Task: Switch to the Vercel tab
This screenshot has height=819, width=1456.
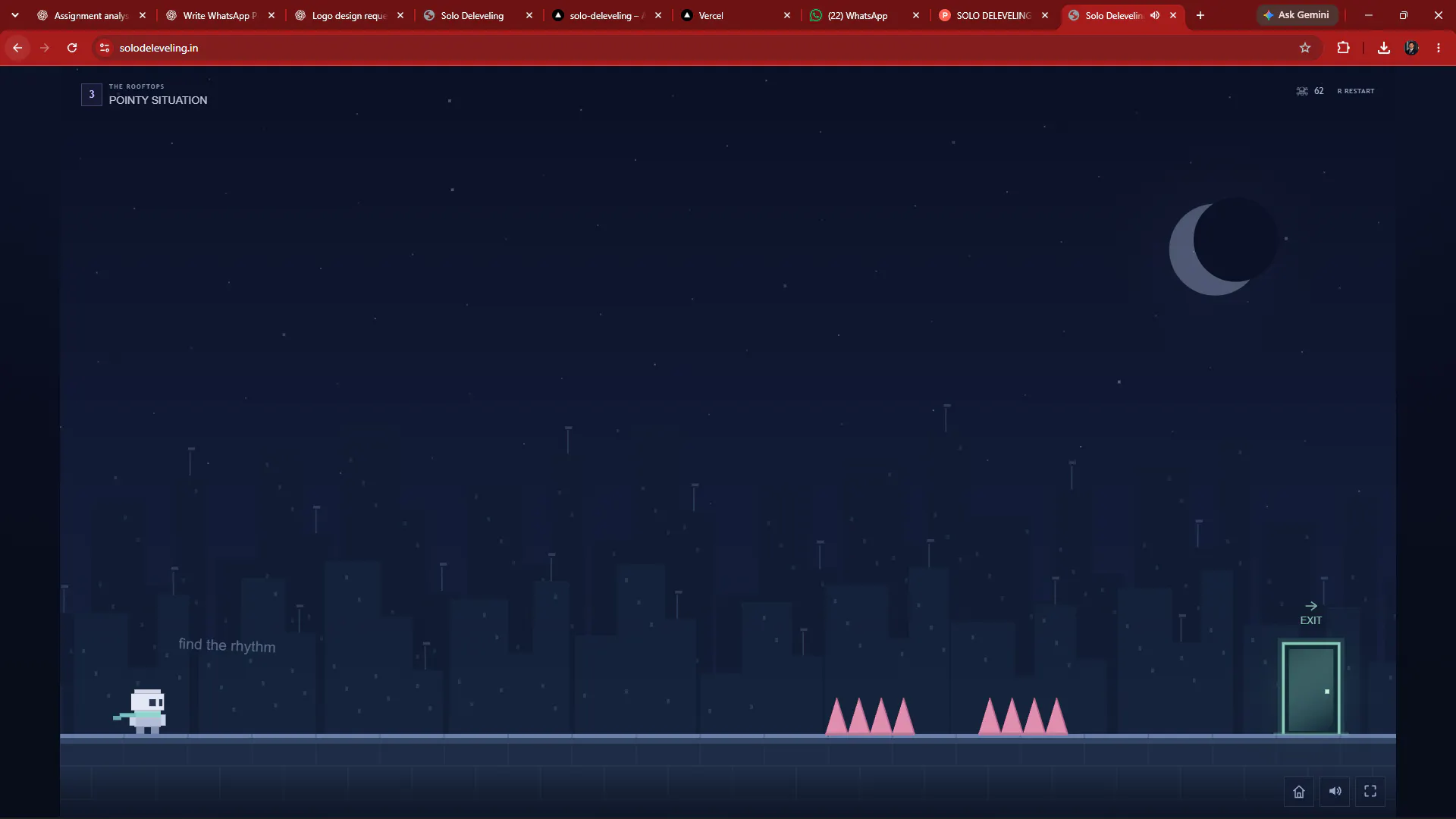Action: pos(736,15)
